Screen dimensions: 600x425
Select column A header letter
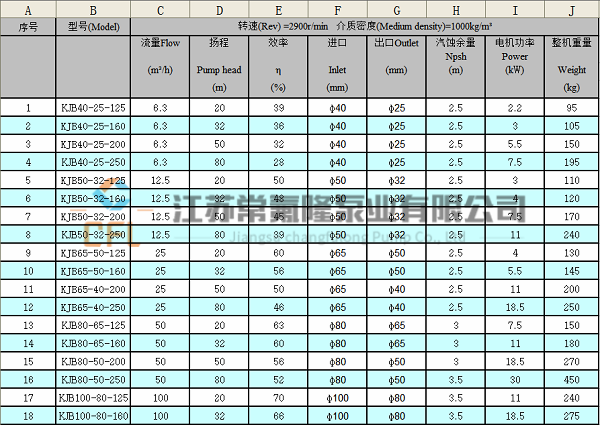point(27,10)
